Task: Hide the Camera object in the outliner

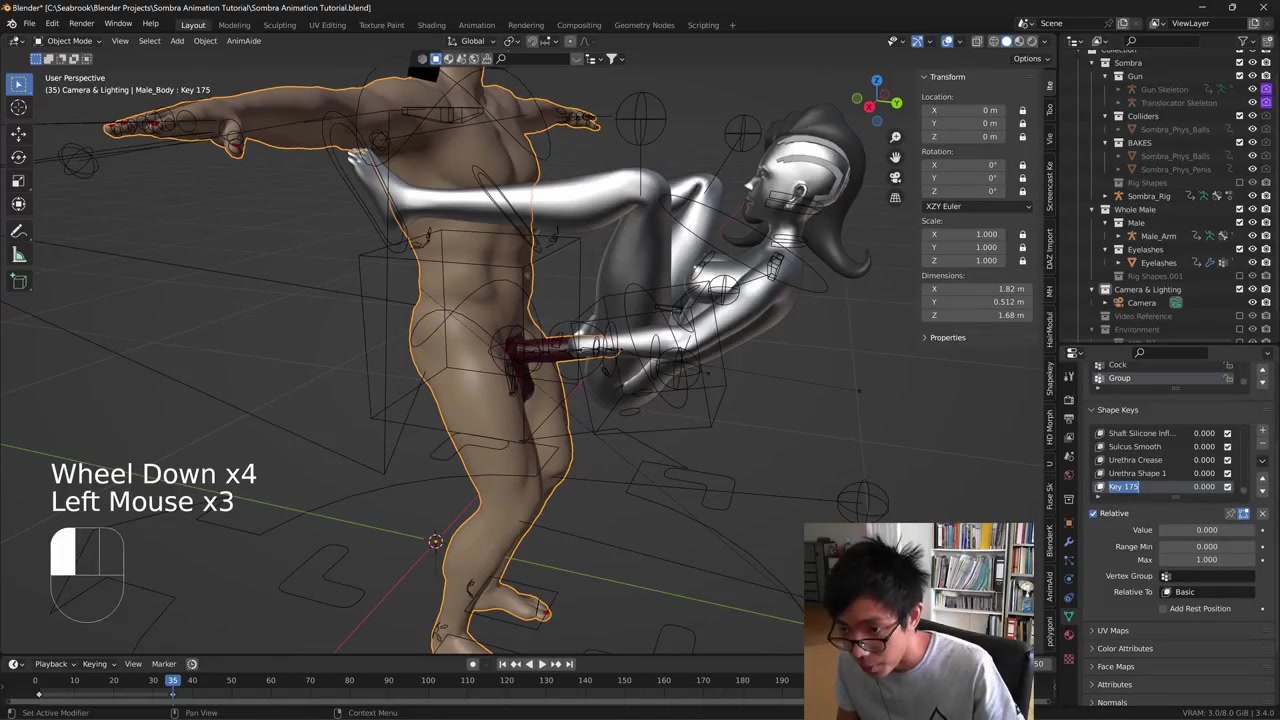Action: tap(1252, 303)
